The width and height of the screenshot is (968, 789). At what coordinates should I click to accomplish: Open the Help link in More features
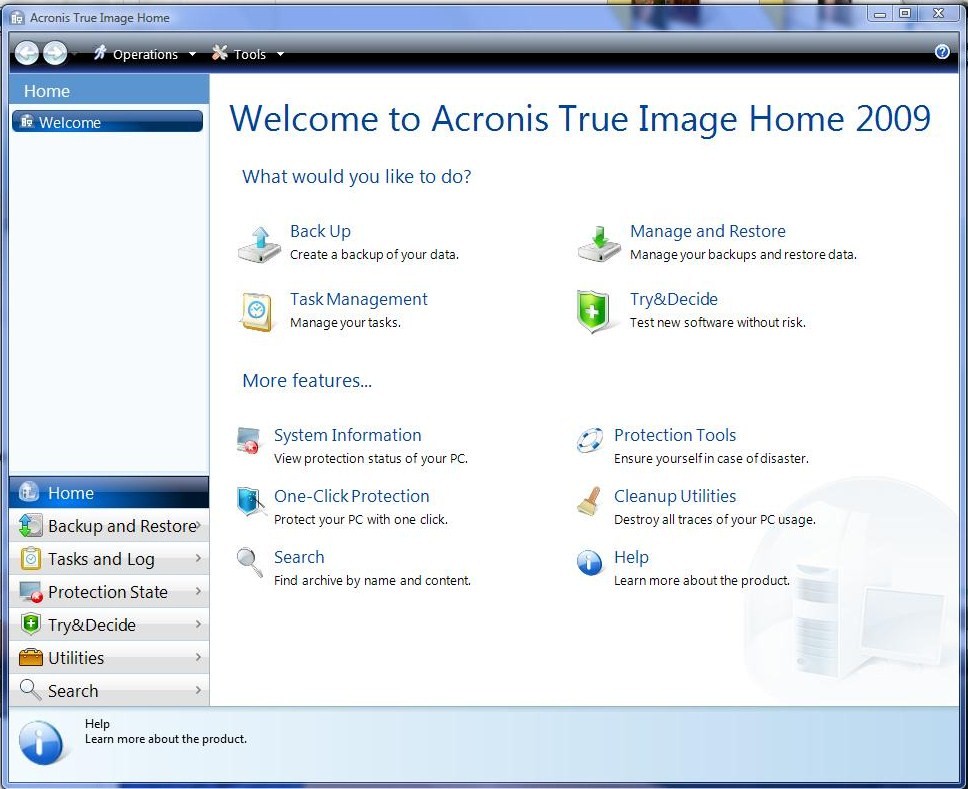[631, 557]
